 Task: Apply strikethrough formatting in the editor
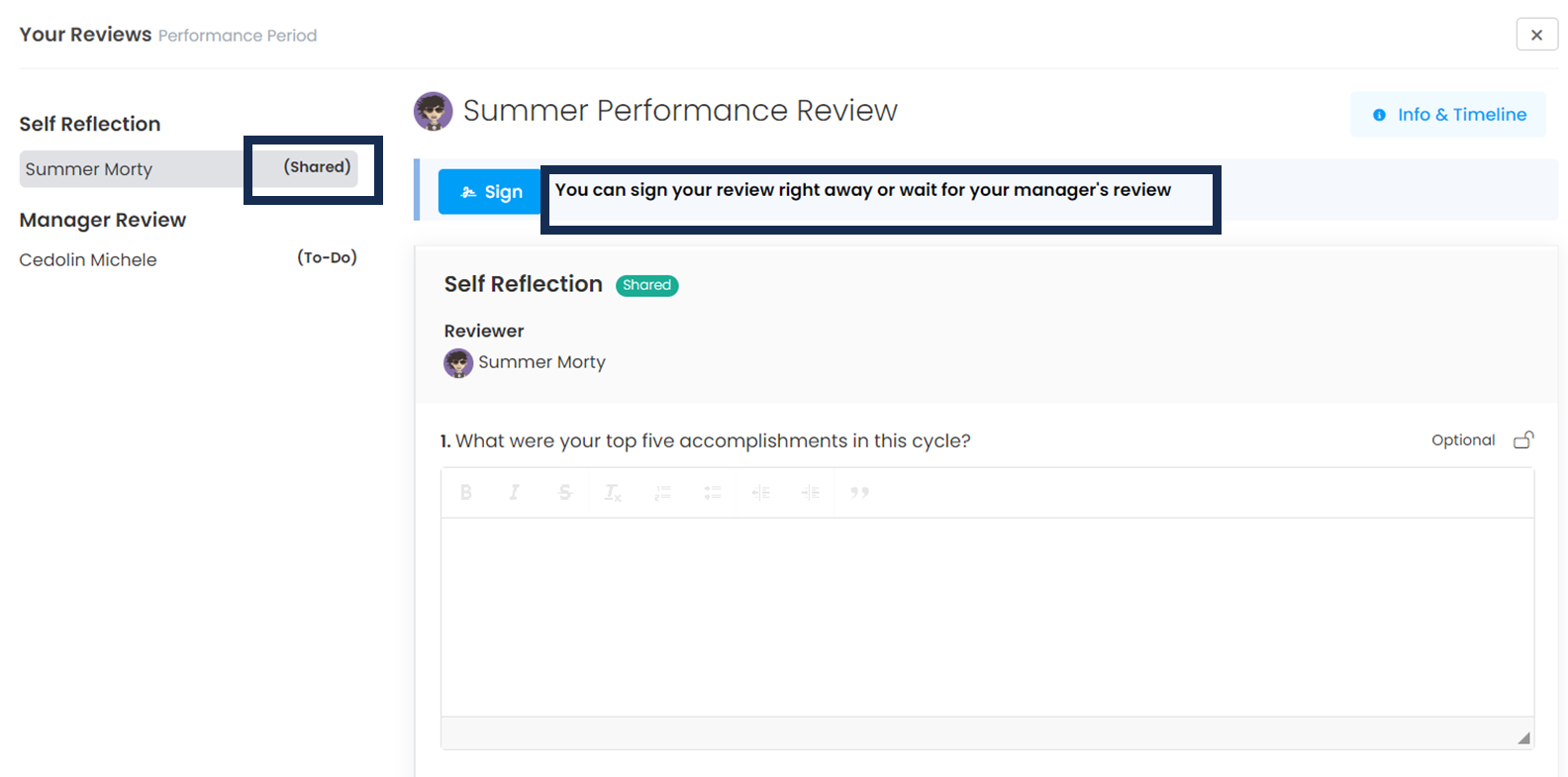(564, 492)
